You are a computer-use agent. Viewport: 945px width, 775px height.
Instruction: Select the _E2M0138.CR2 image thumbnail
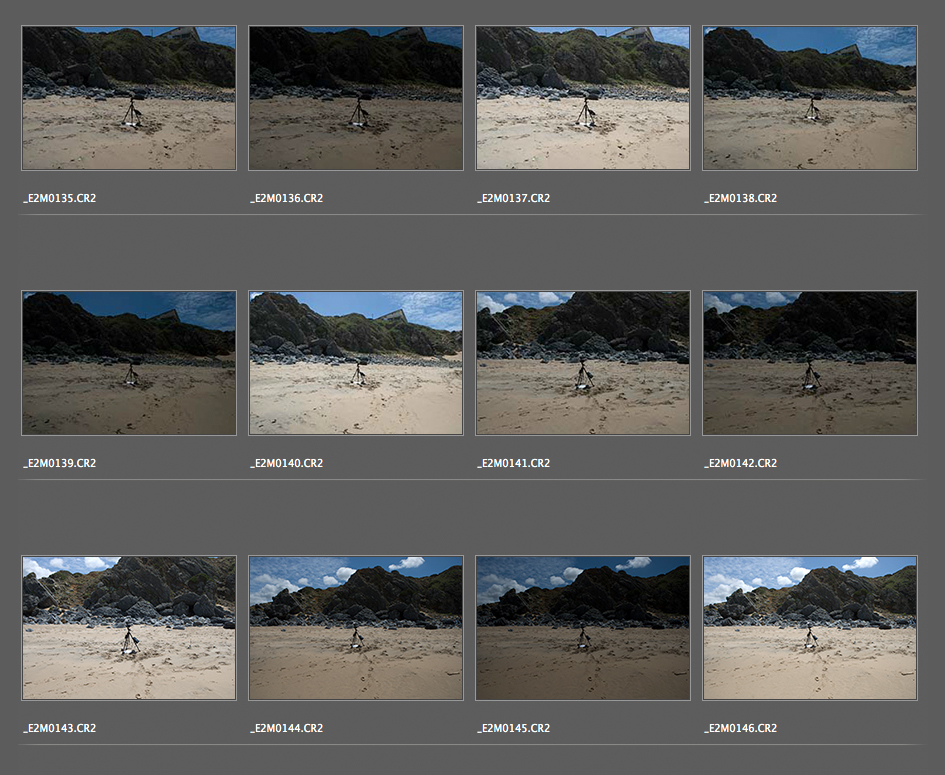point(810,98)
